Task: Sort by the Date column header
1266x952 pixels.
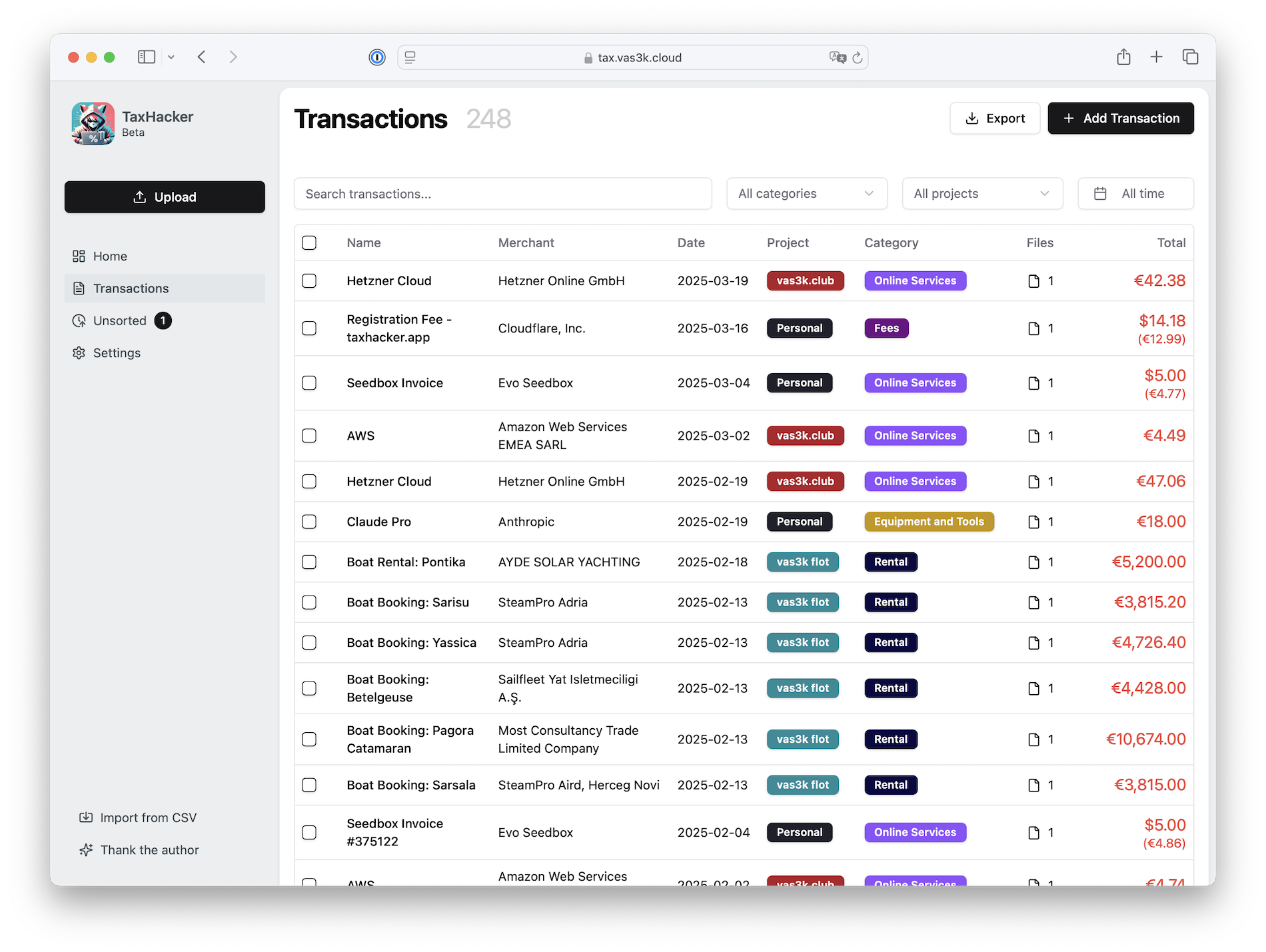Action: click(691, 243)
